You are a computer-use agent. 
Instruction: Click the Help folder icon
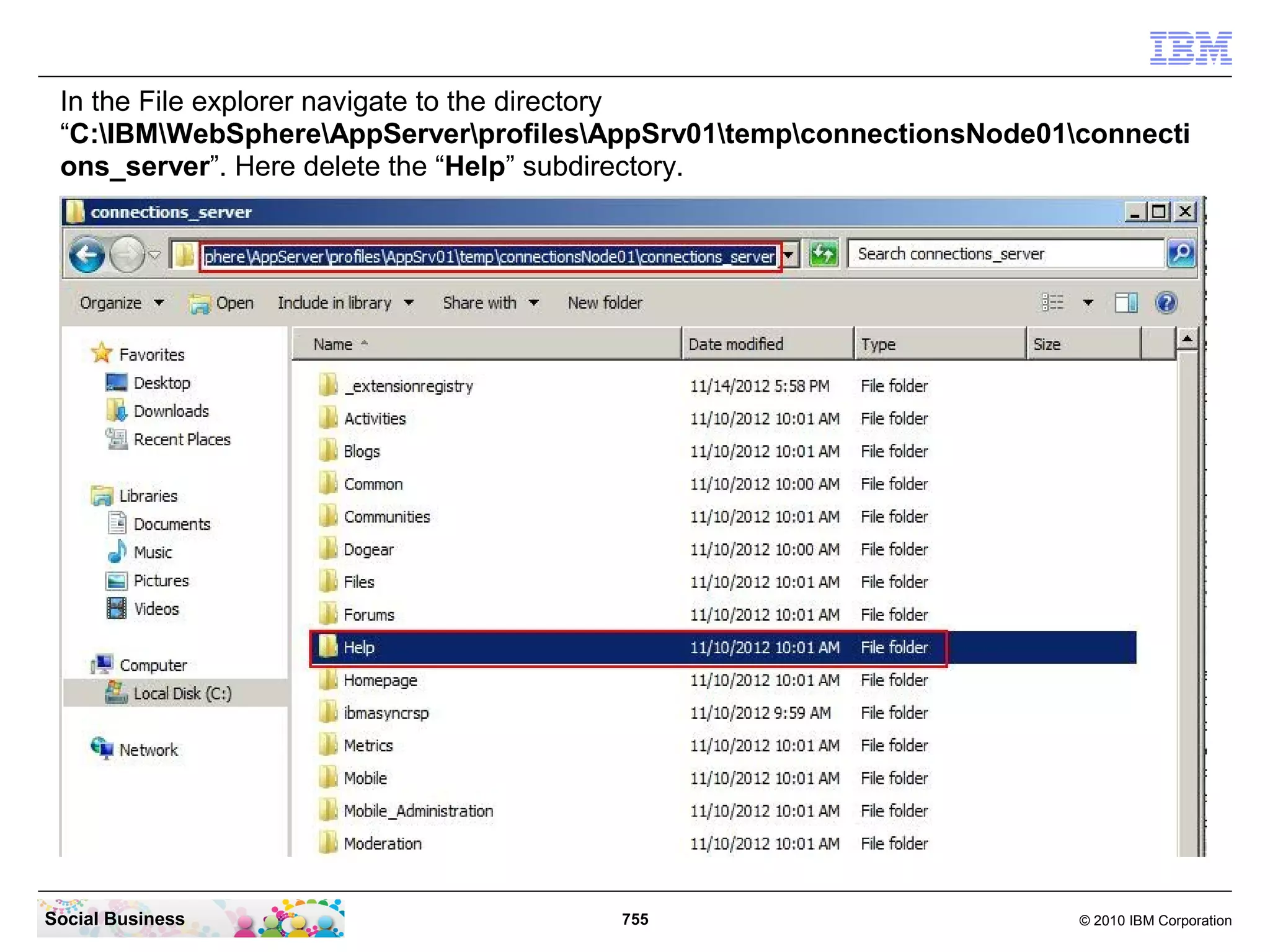click(328, 646)
